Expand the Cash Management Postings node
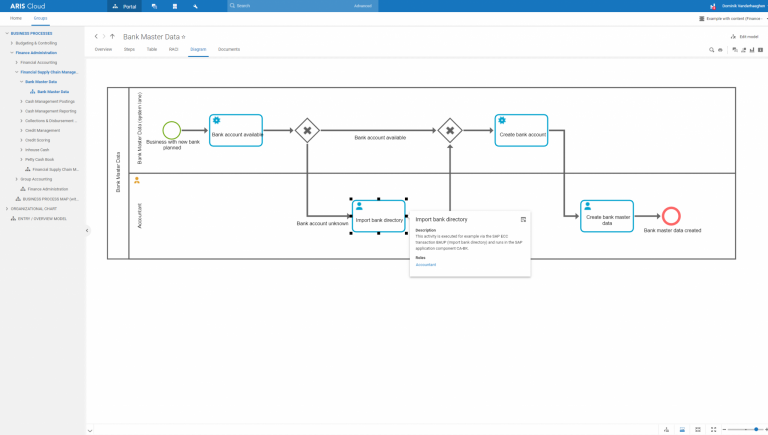 (21, 101)
